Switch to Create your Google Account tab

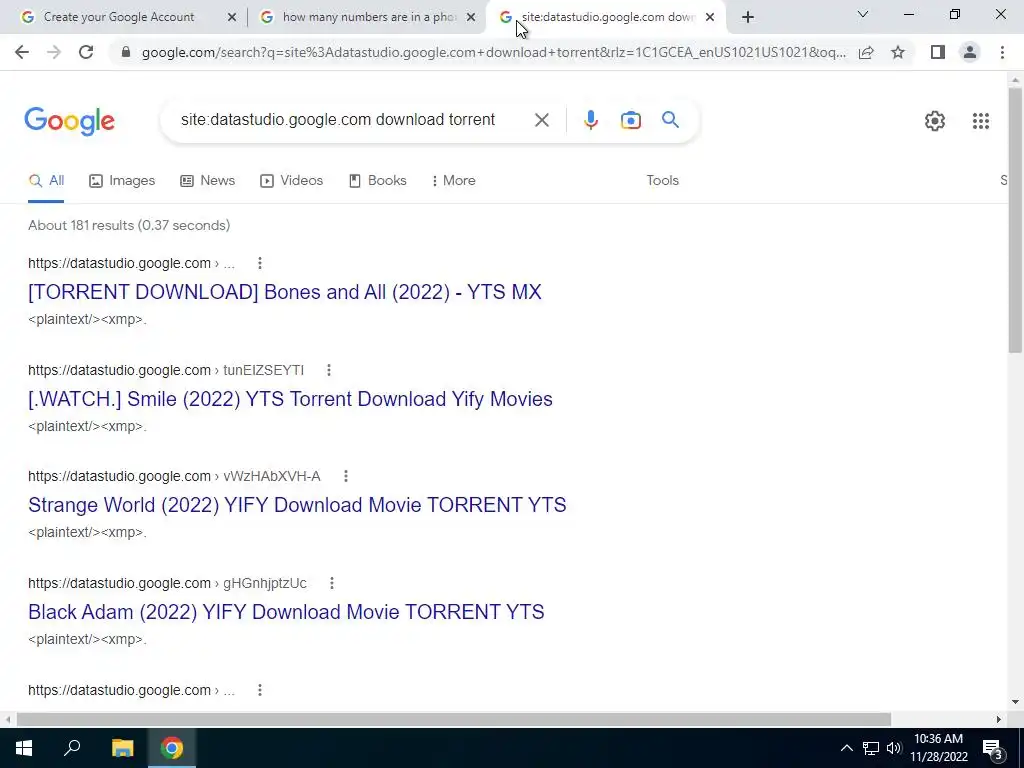119,17
